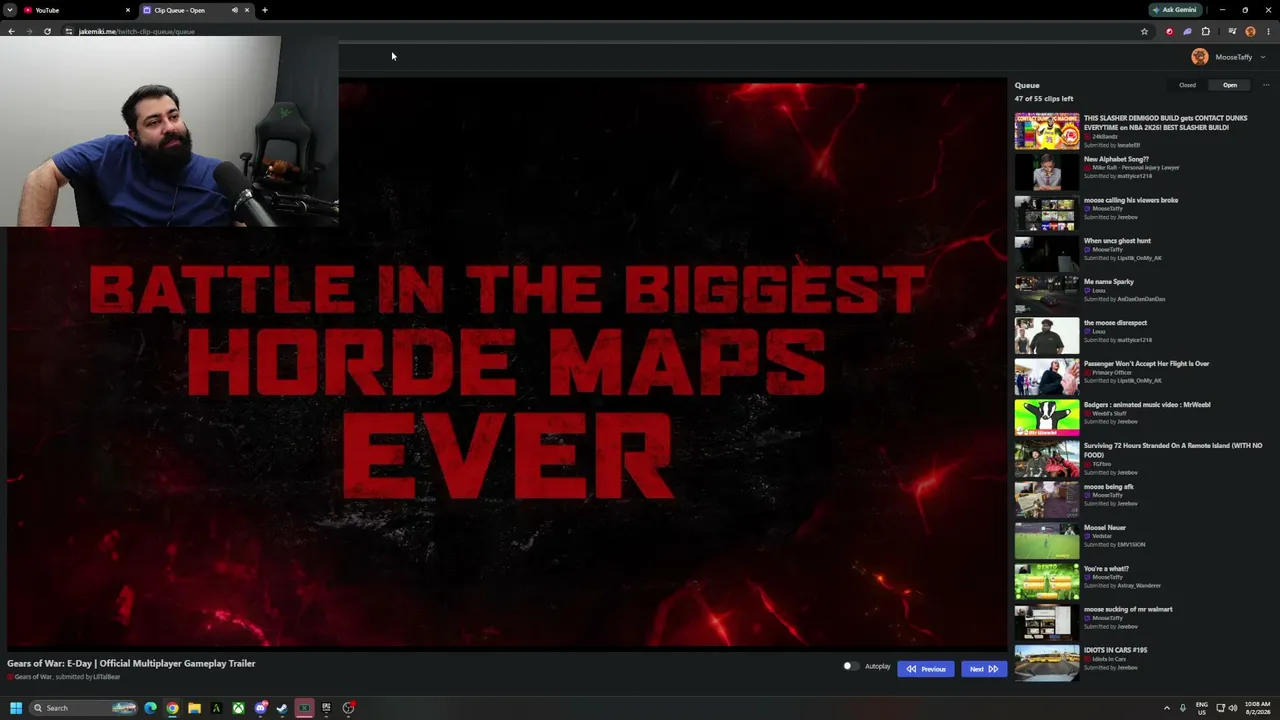
Task: Skip to the Next clip
Action: point(983,669)
